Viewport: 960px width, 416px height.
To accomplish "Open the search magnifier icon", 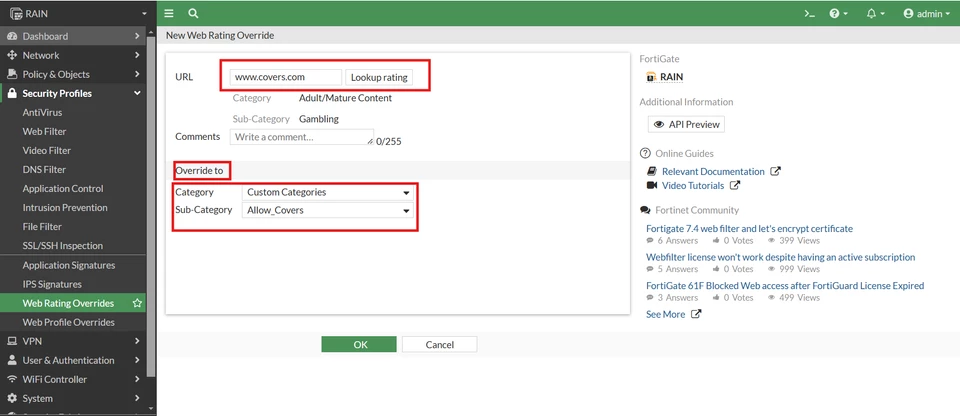I will [193, 13].
